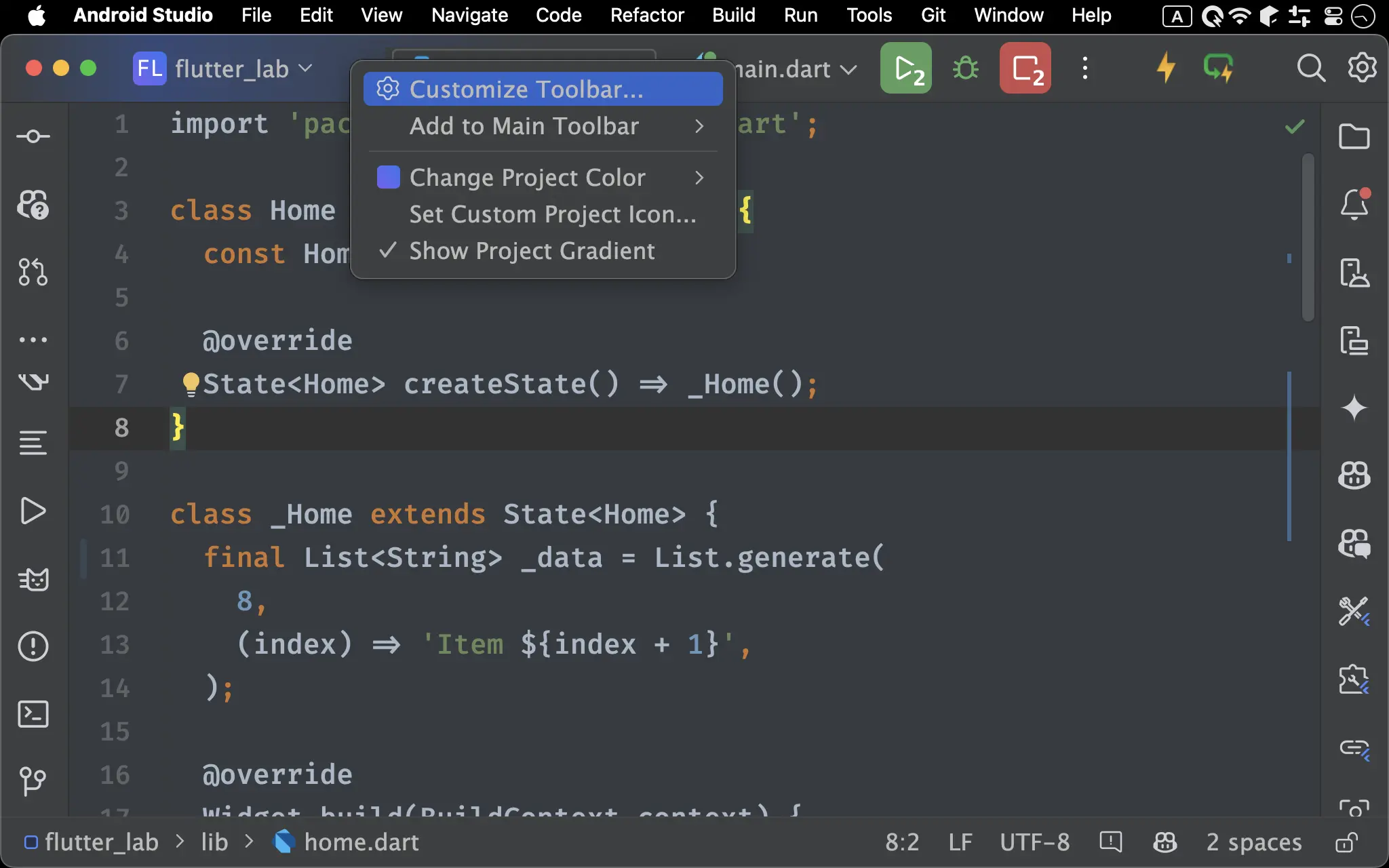
Task: Click line number 10 in the gutter
Action: click(x=115, y=514)
